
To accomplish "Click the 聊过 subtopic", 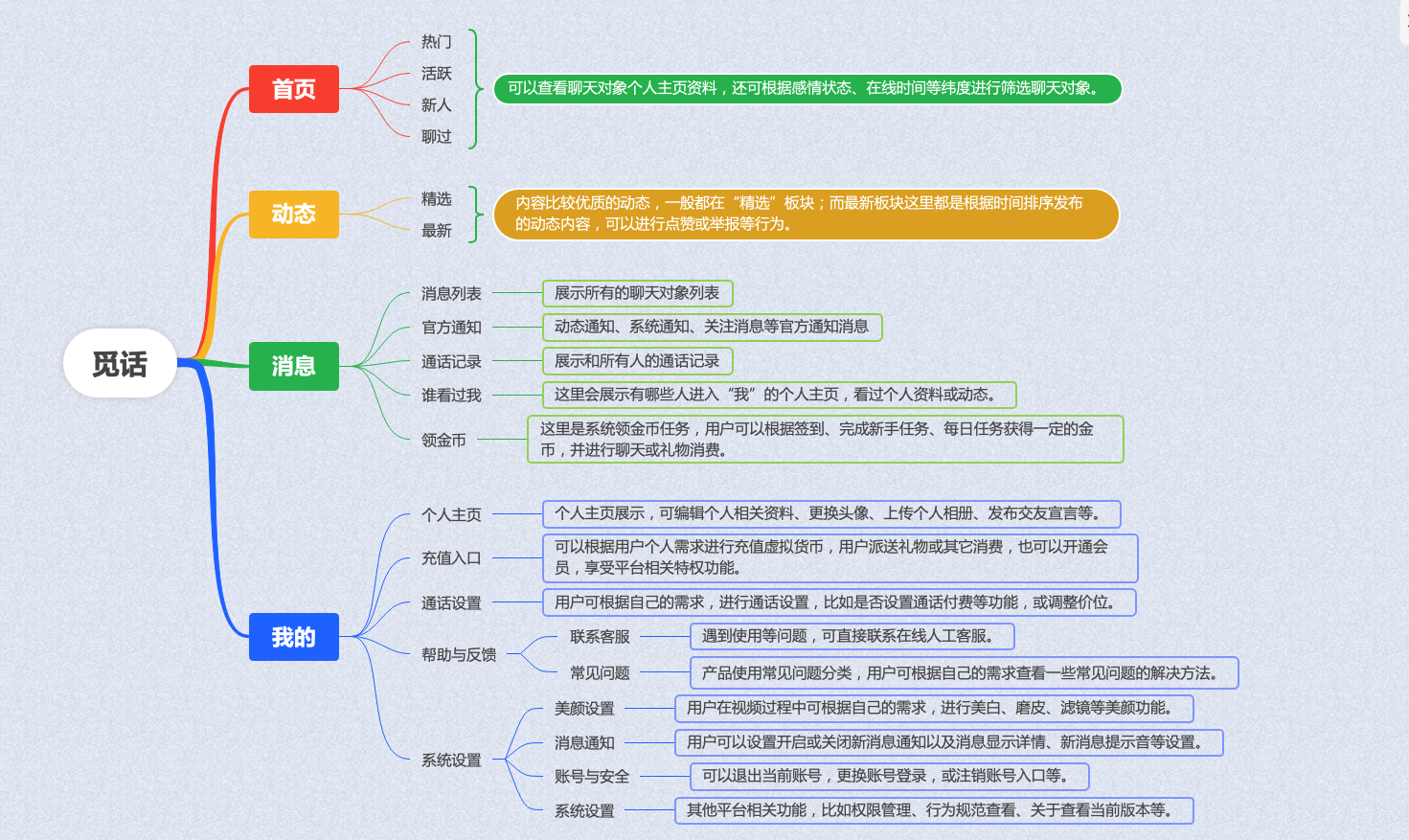I will pos(436,137).
